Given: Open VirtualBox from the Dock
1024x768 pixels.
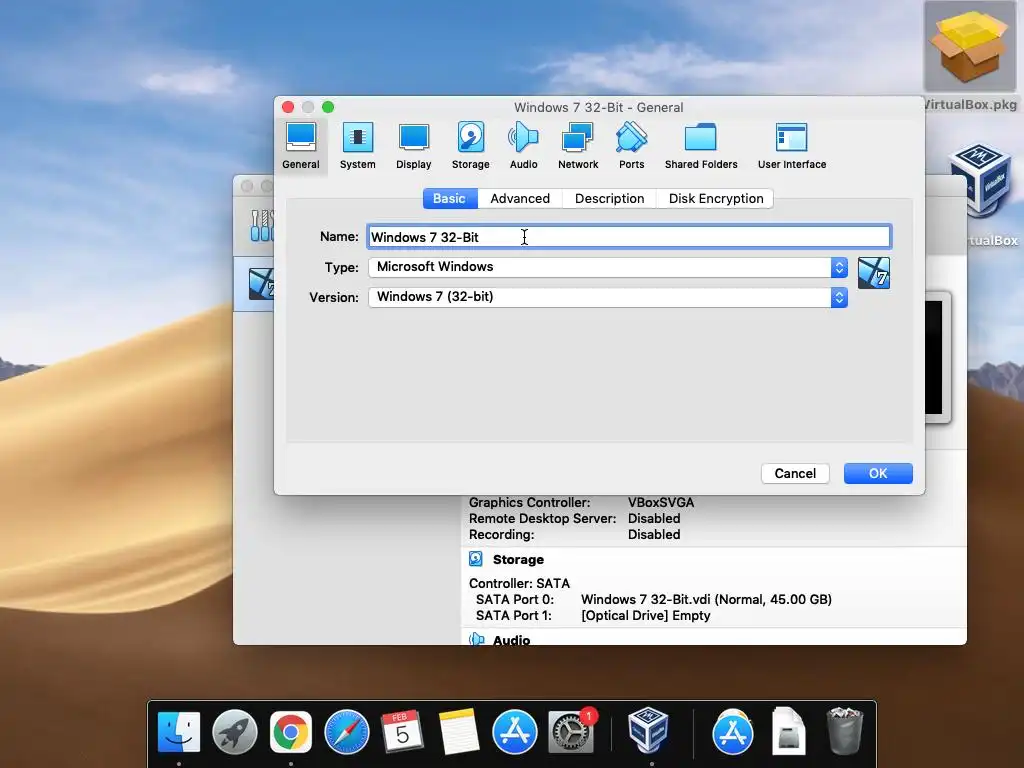Looking at the screenshot, I should click(x=648, y=730).
